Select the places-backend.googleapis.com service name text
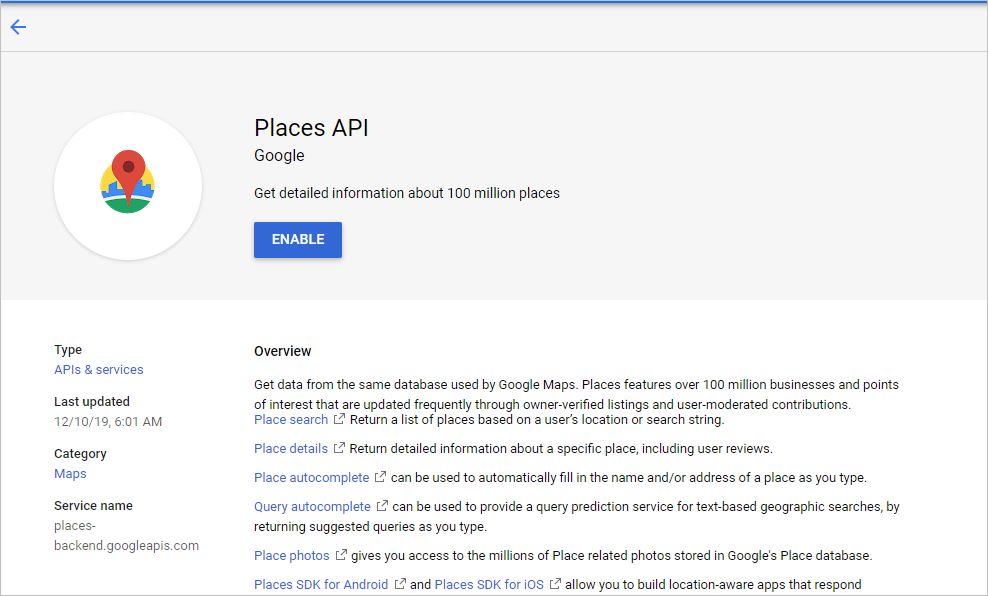This screenshot has width=988, height=596. [127, 533]
